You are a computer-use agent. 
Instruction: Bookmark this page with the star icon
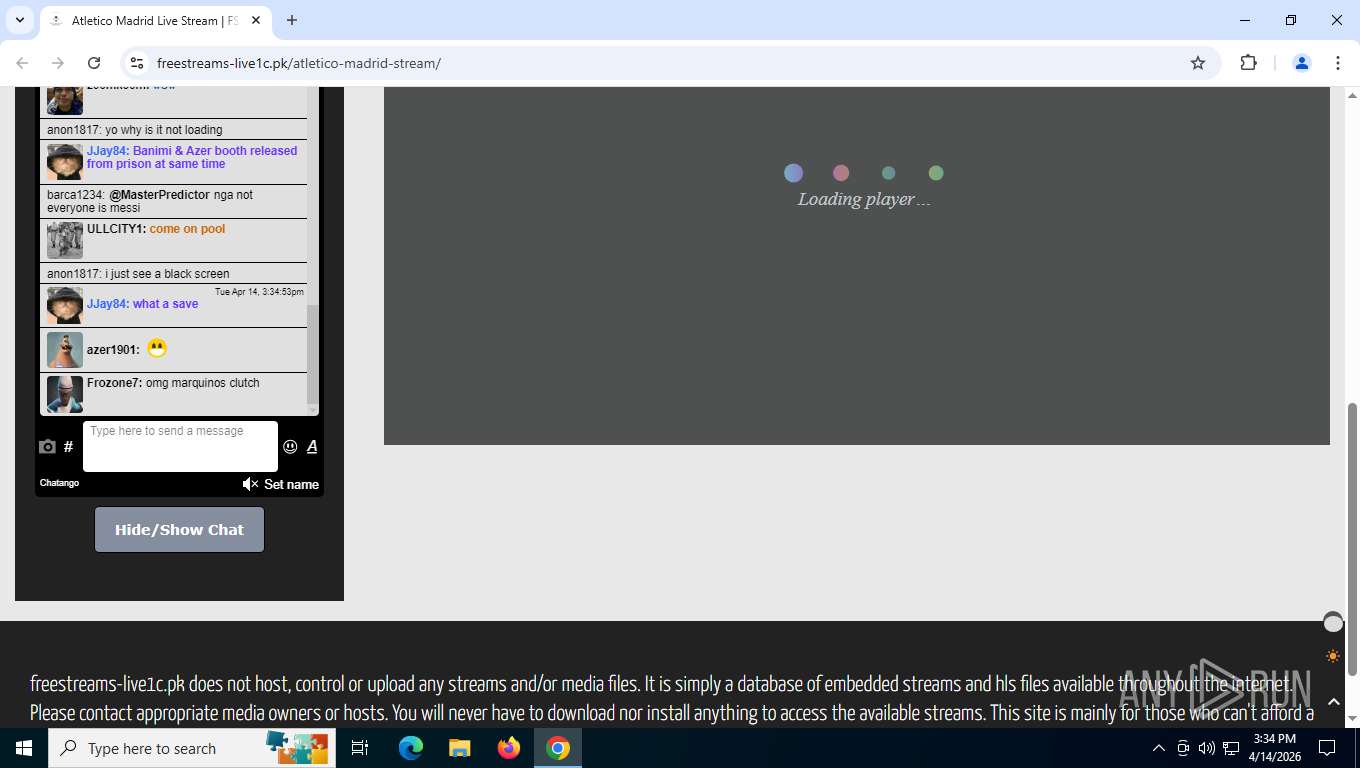click(x=1198, y=63)
